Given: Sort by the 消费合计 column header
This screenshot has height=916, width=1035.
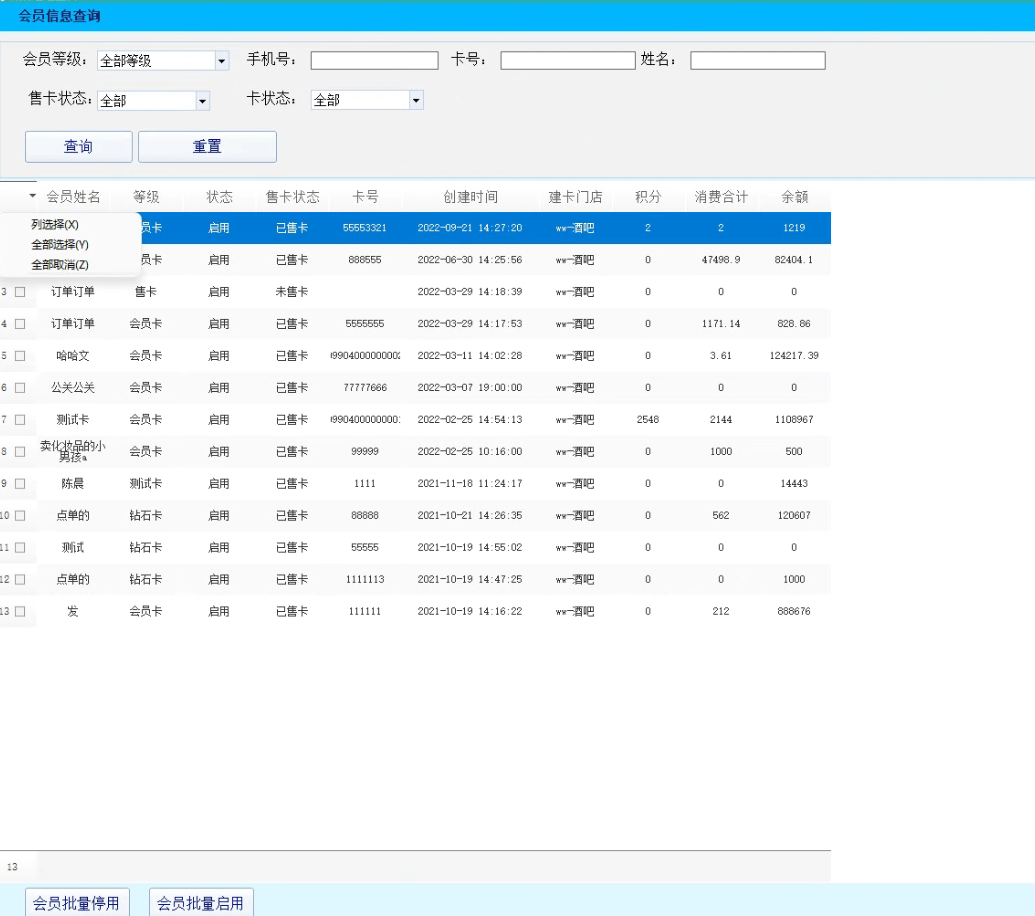Looking at the screenshot, I should [x=721, y=197].
